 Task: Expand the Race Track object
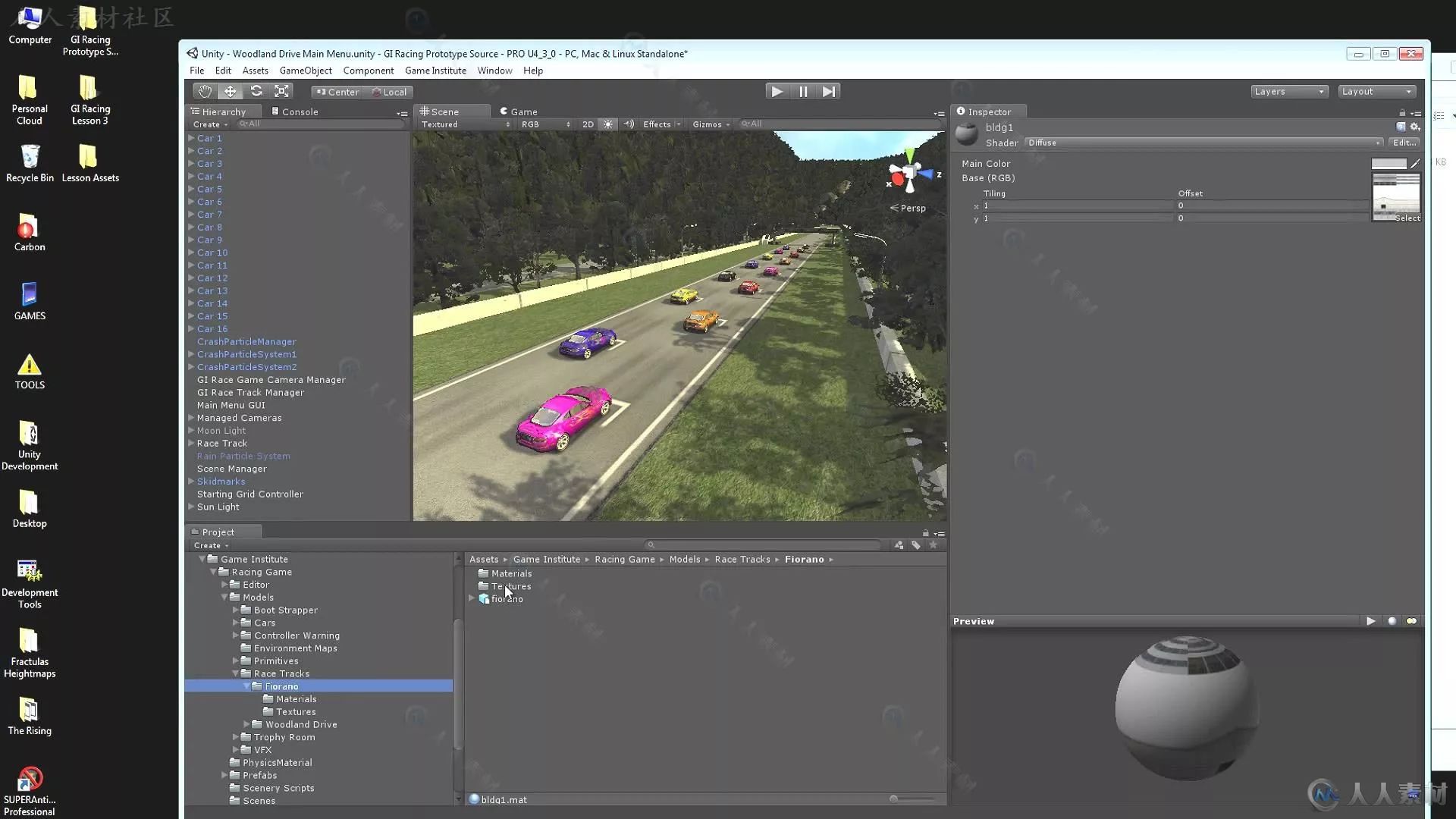click(191, 443)
